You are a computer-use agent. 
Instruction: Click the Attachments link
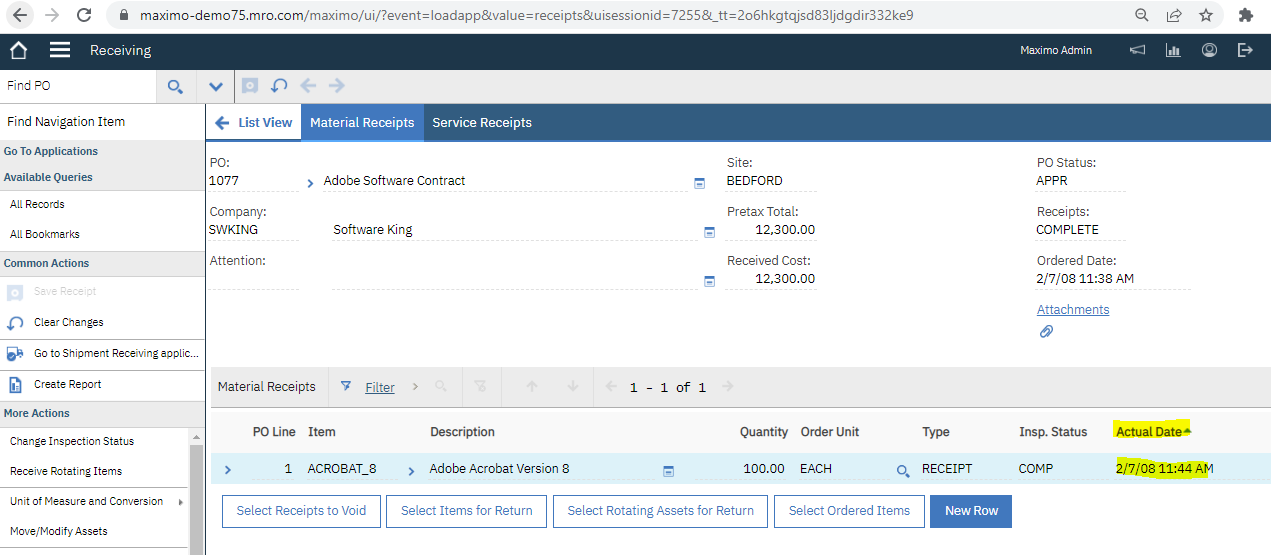(x=1073, y=309)
